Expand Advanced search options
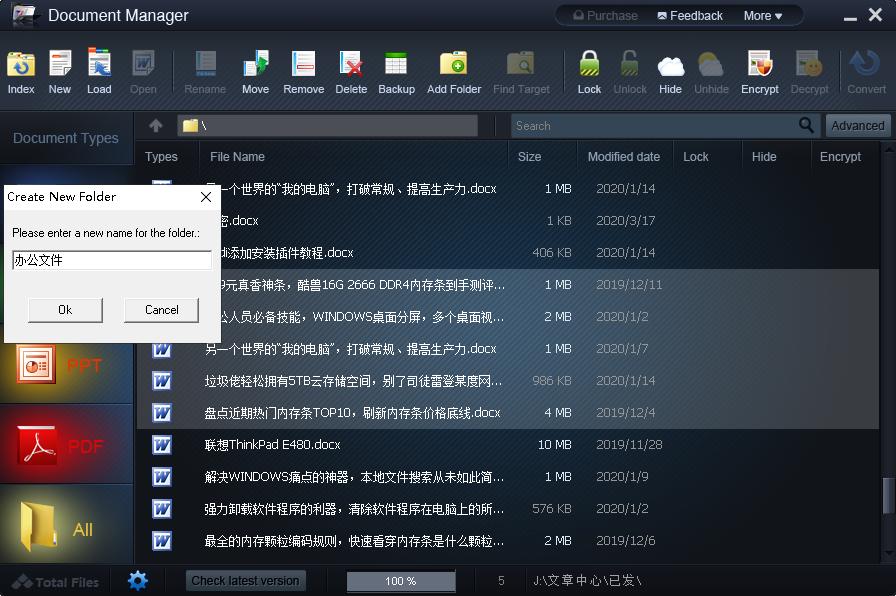 point(858,125)
